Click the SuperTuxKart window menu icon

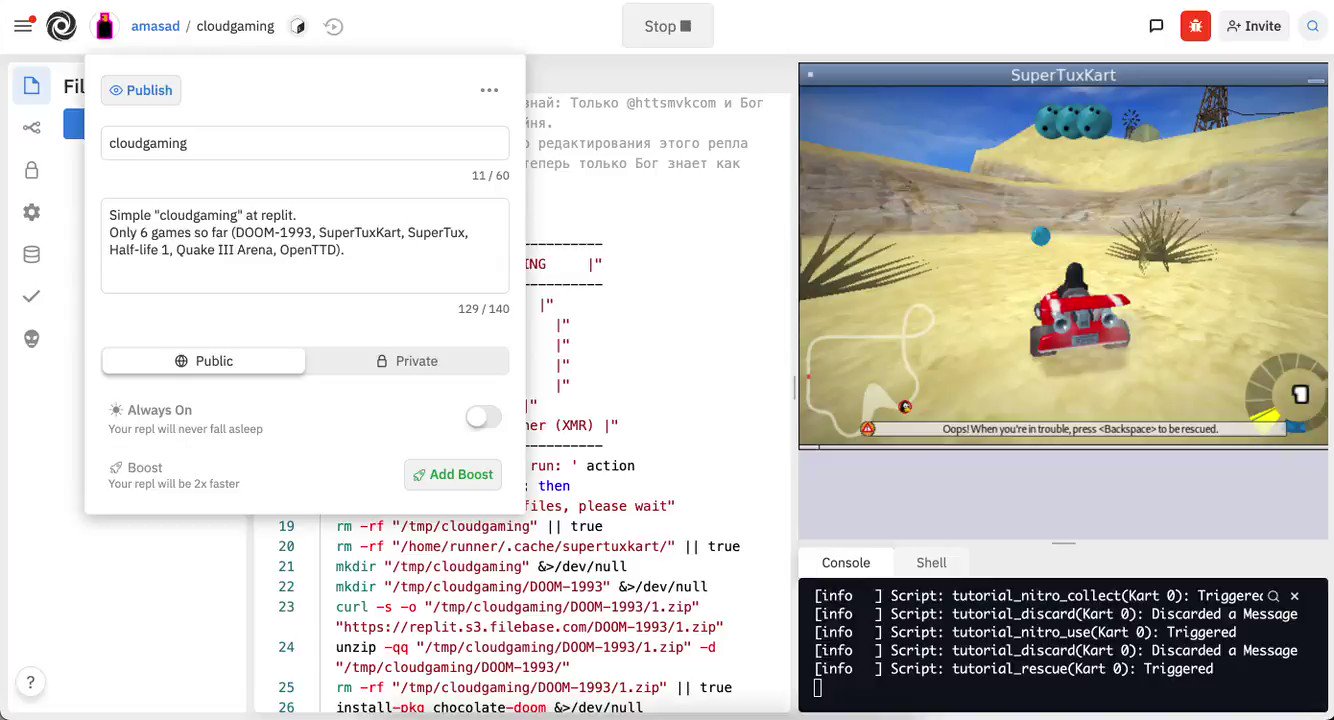810,75
